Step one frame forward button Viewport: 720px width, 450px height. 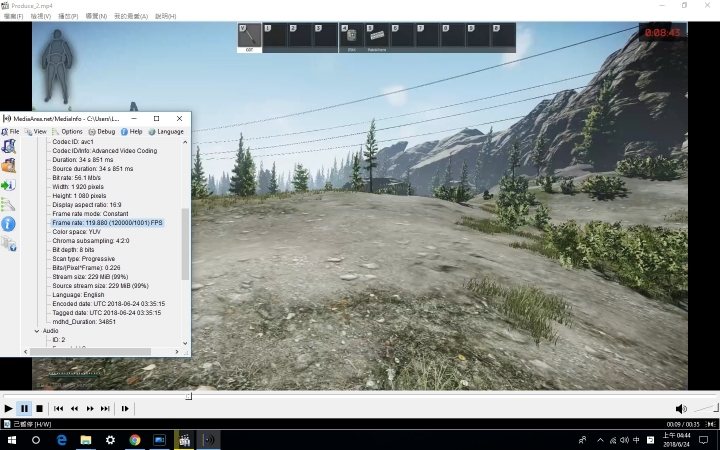tap(125, 408)
